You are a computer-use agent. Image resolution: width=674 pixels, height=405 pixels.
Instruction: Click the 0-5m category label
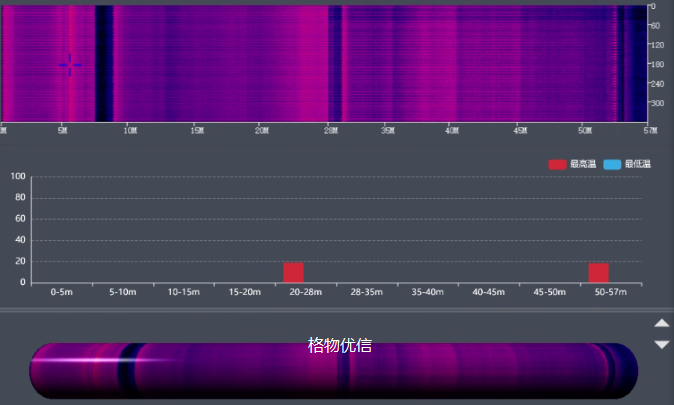(x=61, y=292)
